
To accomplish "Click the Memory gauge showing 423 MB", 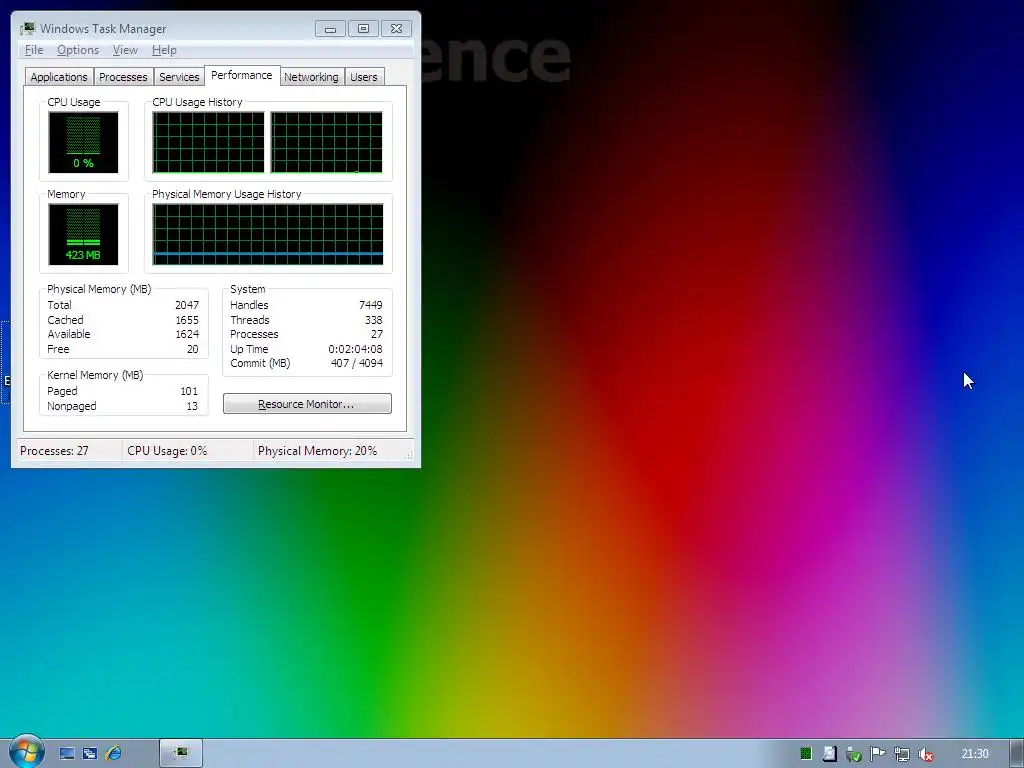I will coord(83,234).
